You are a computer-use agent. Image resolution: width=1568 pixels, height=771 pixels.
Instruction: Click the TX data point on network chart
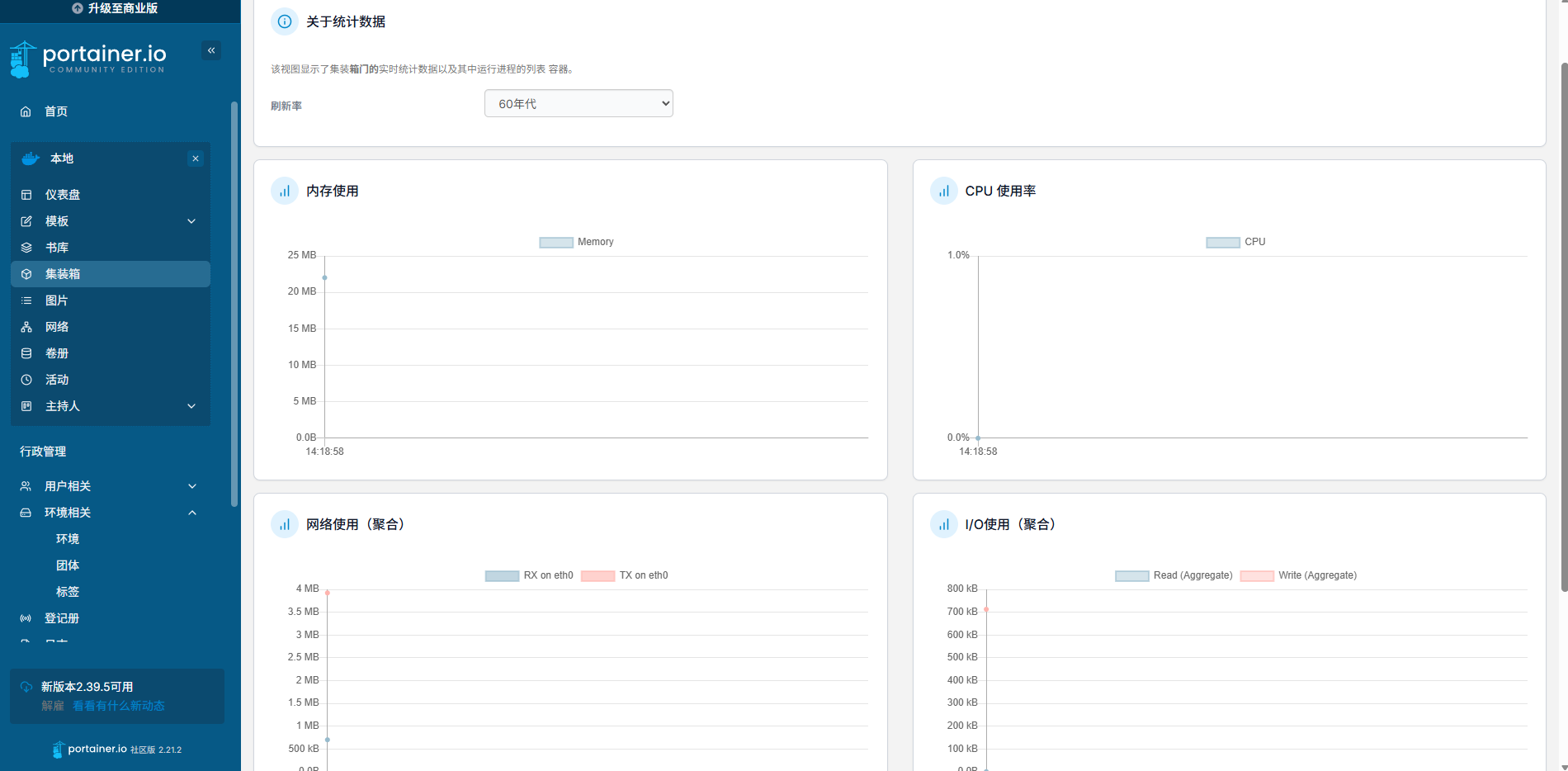(x=328, y=593)
